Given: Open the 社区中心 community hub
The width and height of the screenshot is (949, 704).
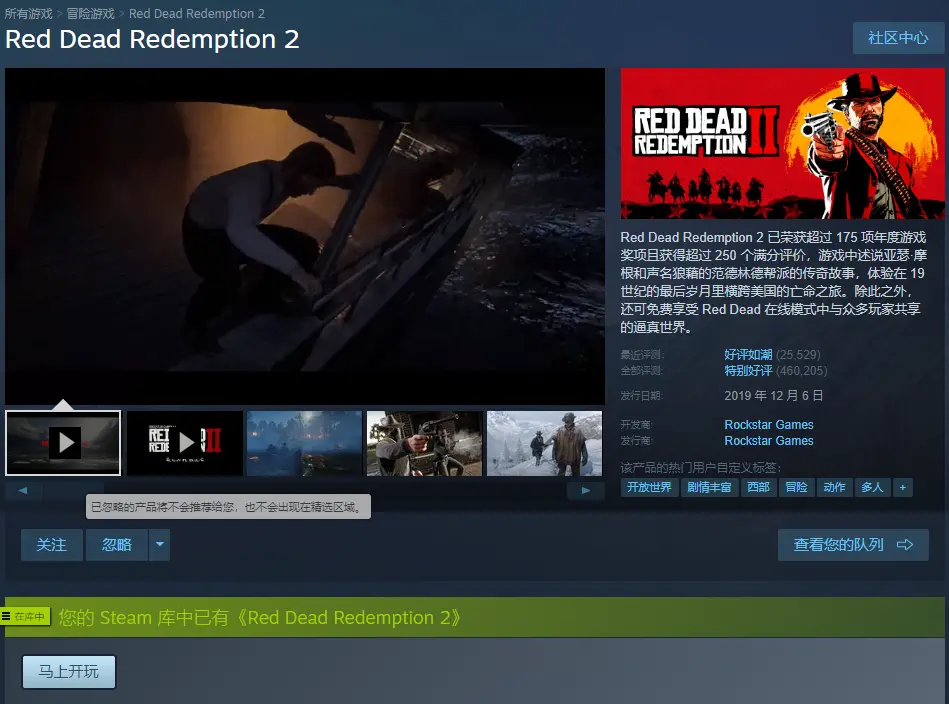Looking at the screenshot, I should click(x=898, y=38).
